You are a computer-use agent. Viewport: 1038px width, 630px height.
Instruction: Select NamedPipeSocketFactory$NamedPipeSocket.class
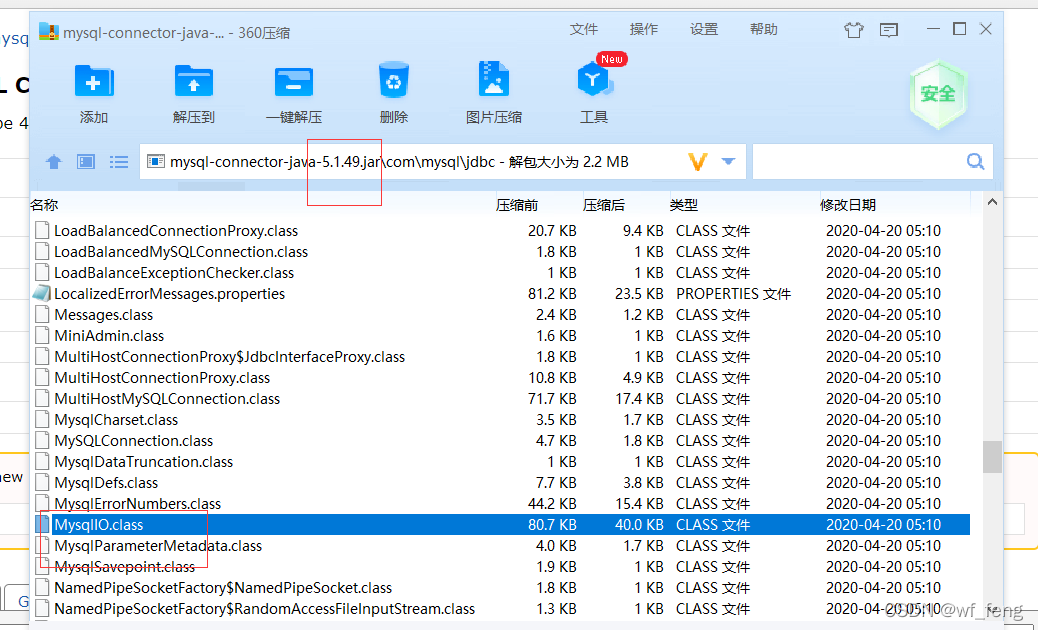coord(223,588)
